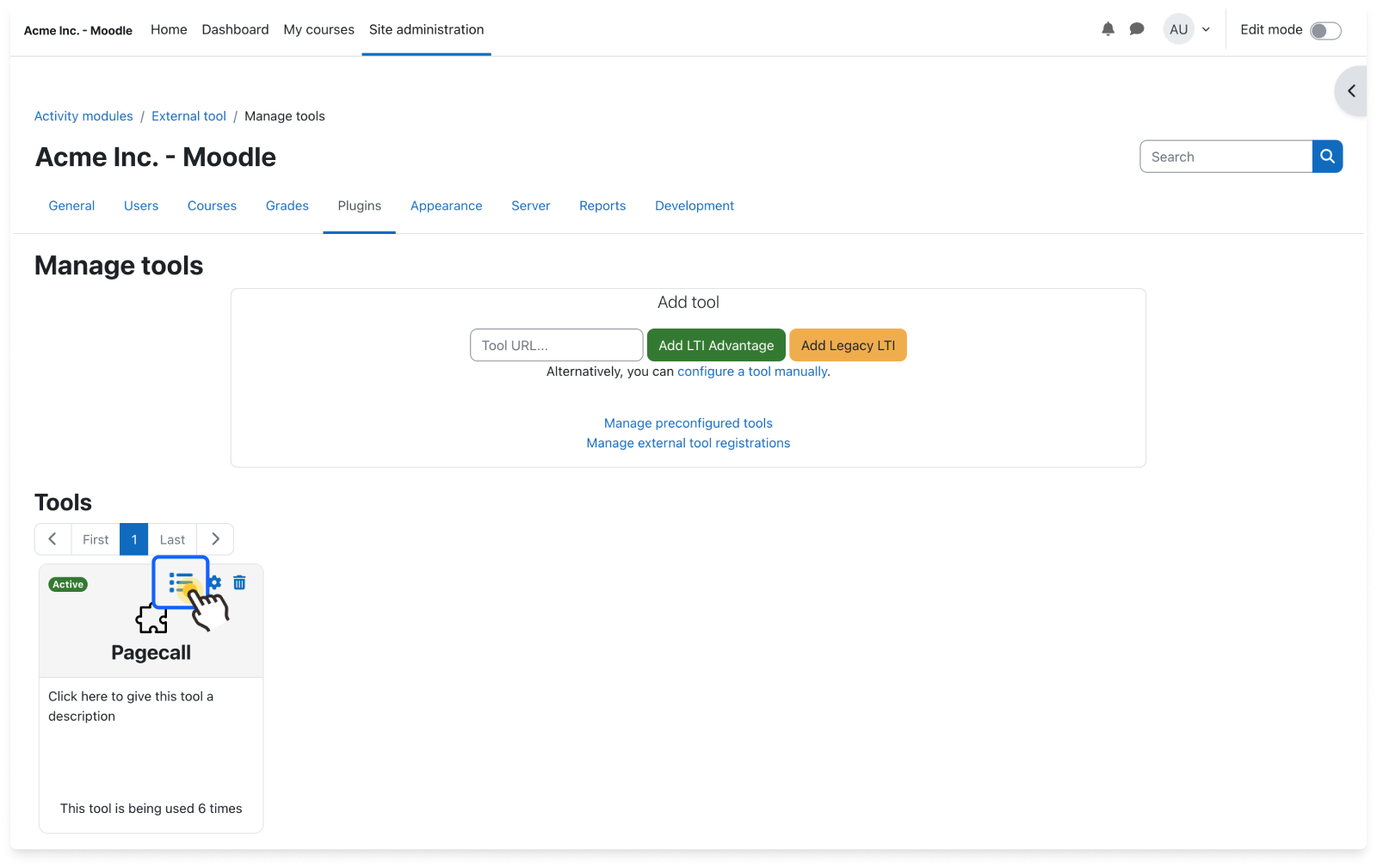Select page 1 in pagination
Screen dimensions: 1377x868
click(x=134, y=539)
